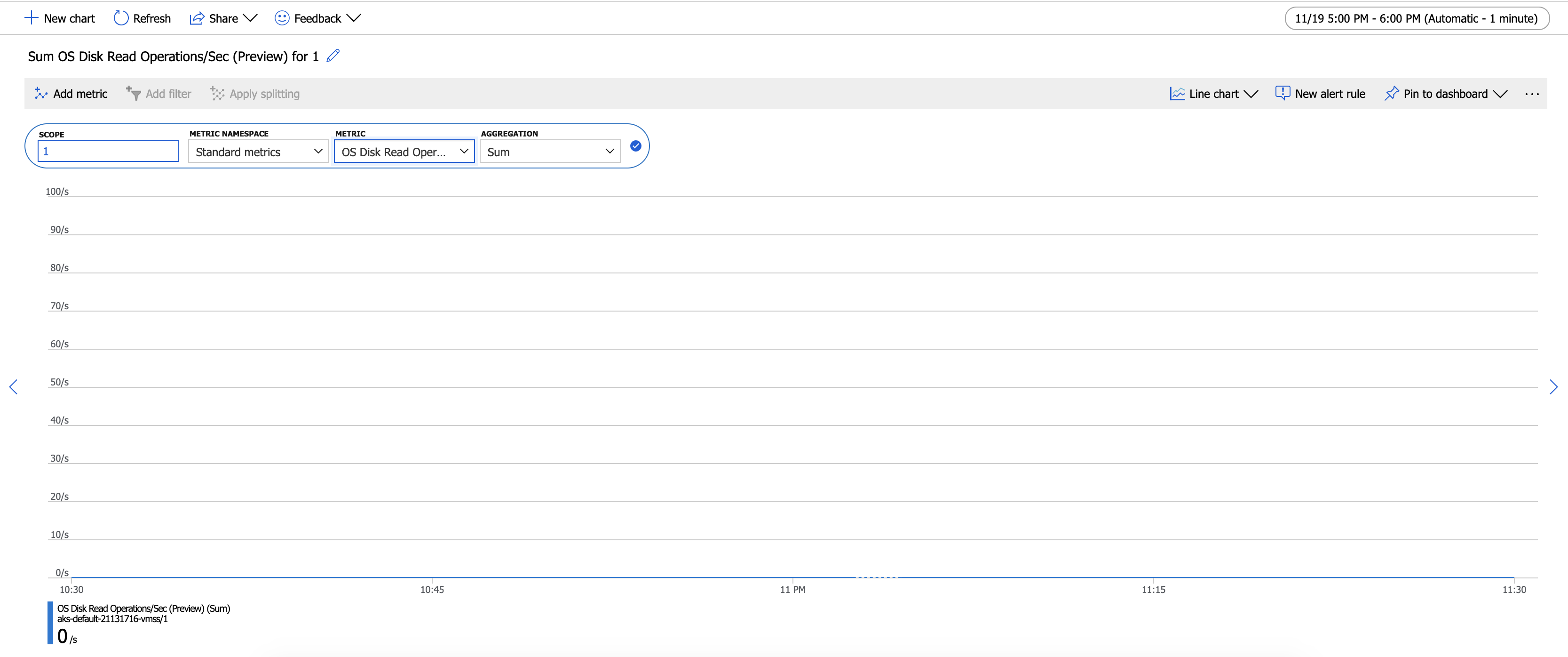The height and width of the screenshot is (657, 1568).
Task: Expand the Line chart type menu
Action: (x=1214, y=94)
